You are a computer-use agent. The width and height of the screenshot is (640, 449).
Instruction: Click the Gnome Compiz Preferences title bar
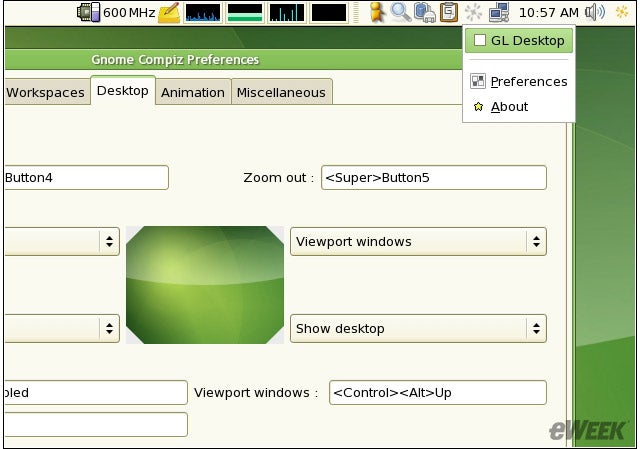pos(233,60)
